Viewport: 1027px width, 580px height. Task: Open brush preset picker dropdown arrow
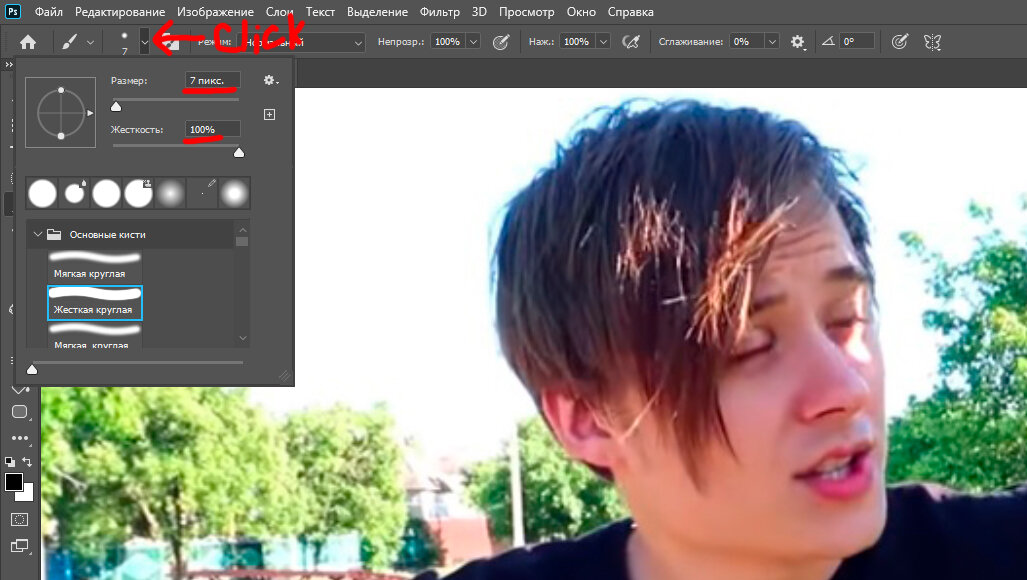coord(144,42)
